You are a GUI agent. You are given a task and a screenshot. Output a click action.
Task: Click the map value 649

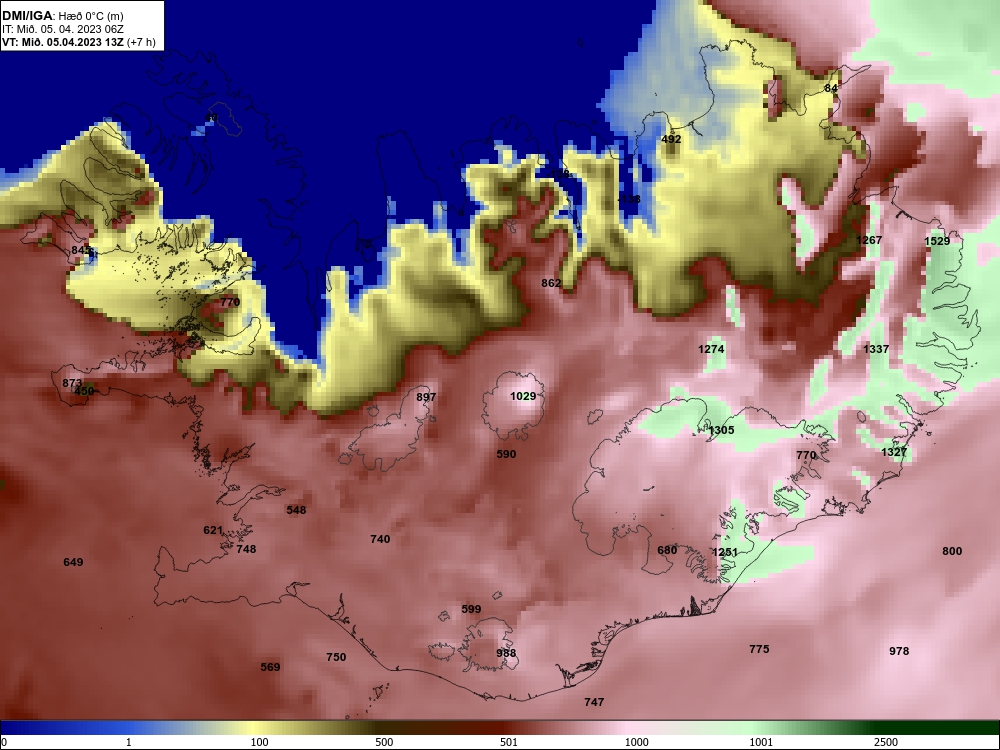(73, 562)
